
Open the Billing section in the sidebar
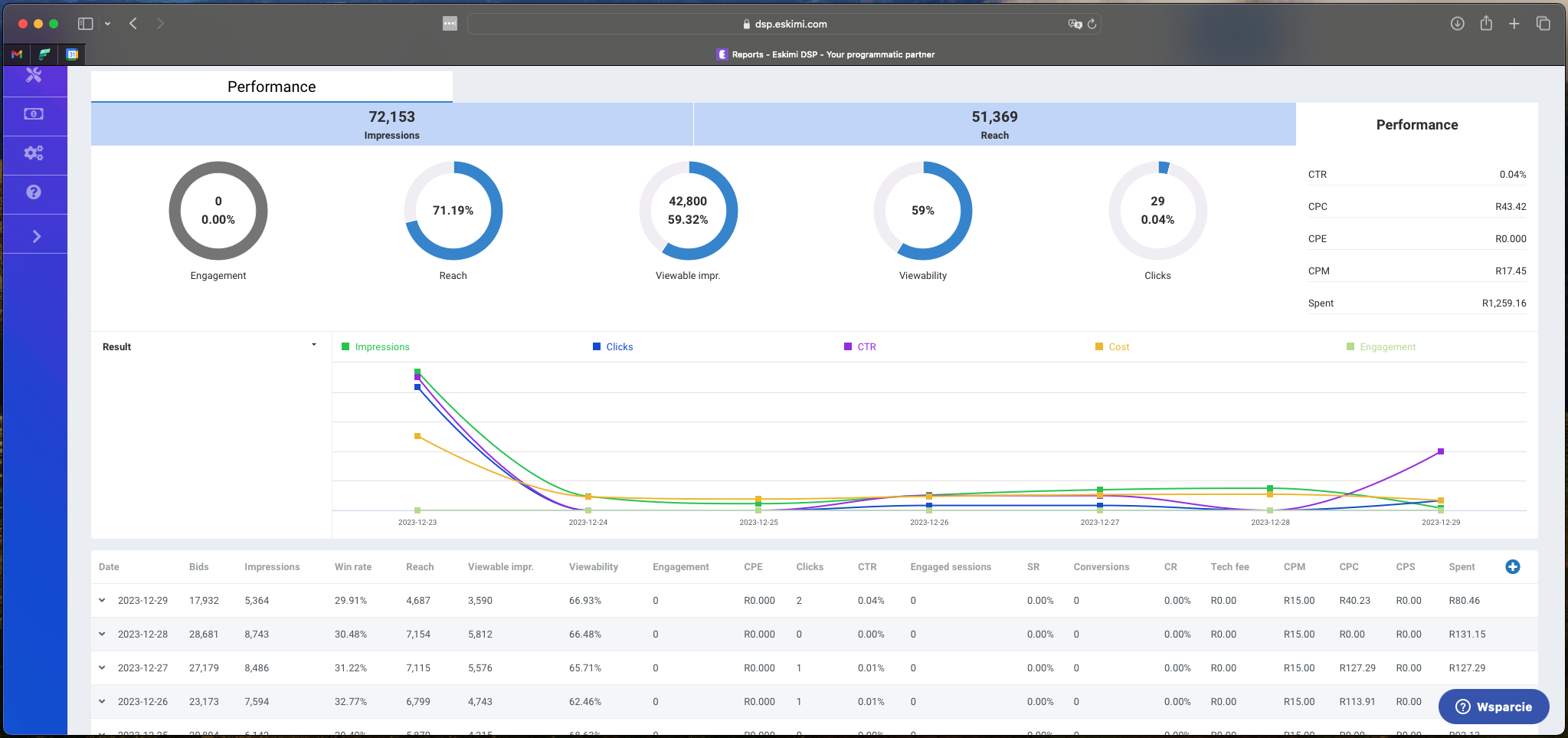(x=34, y=115)
